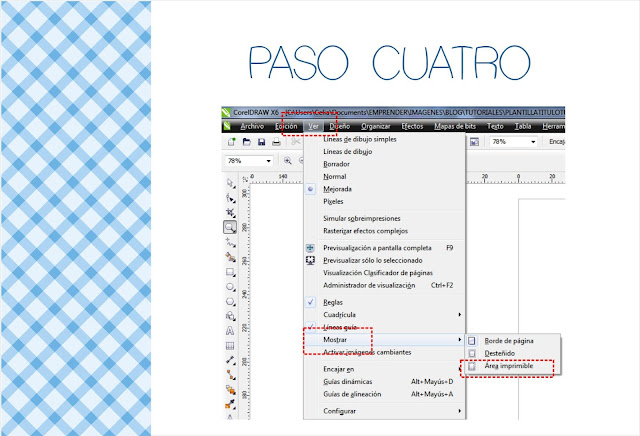Select the Mejorada view mode
The image size is (640, 436).
coord(337,189)
